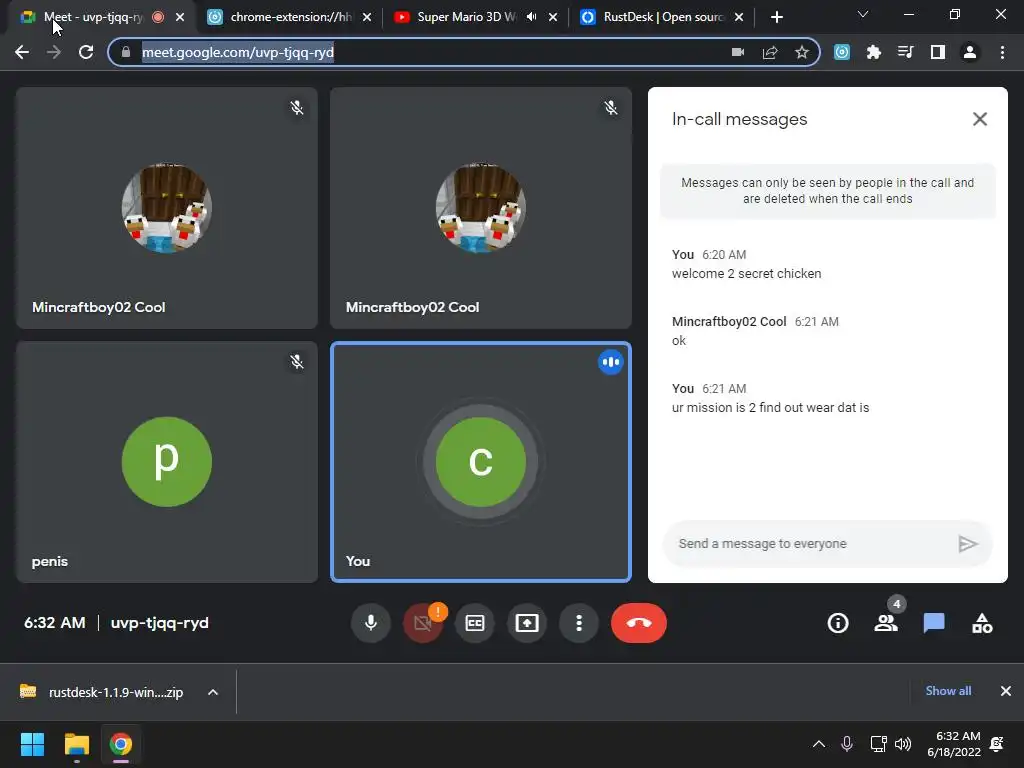Viewport: 1024px width, 768px height.
Task: Expand the rustdesk download options chevron
Action: click(213, 692)
